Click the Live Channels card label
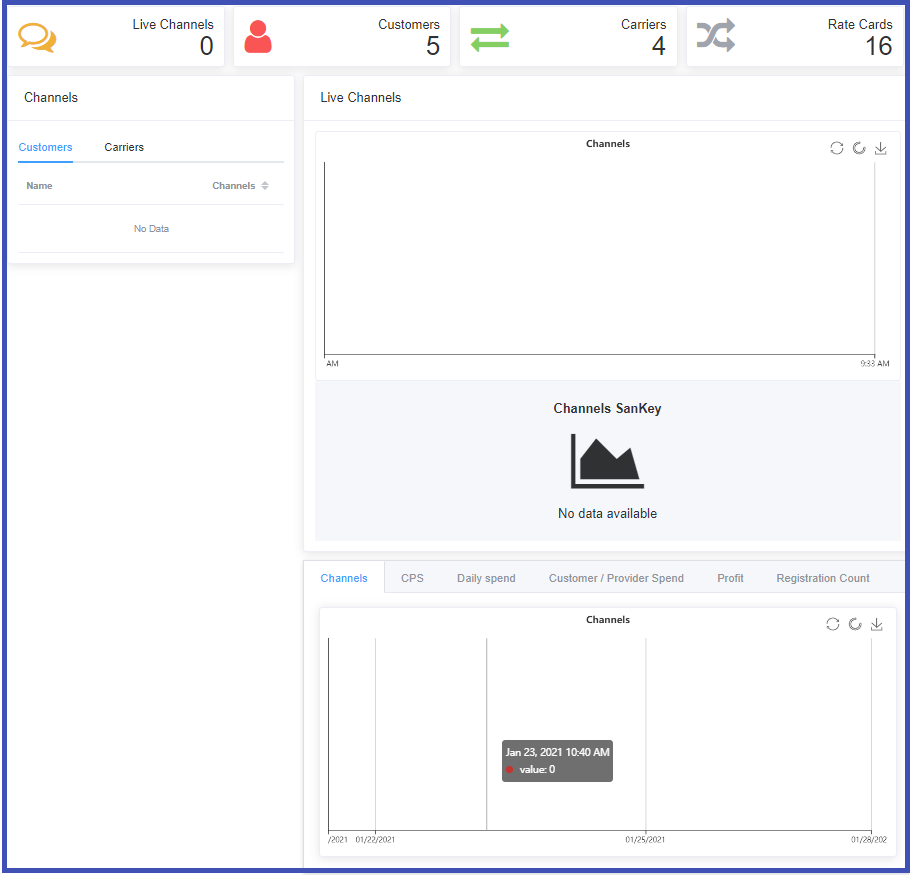Image resolution: width=910 pixels, height=875 pixels. click(x=173, y=24)
